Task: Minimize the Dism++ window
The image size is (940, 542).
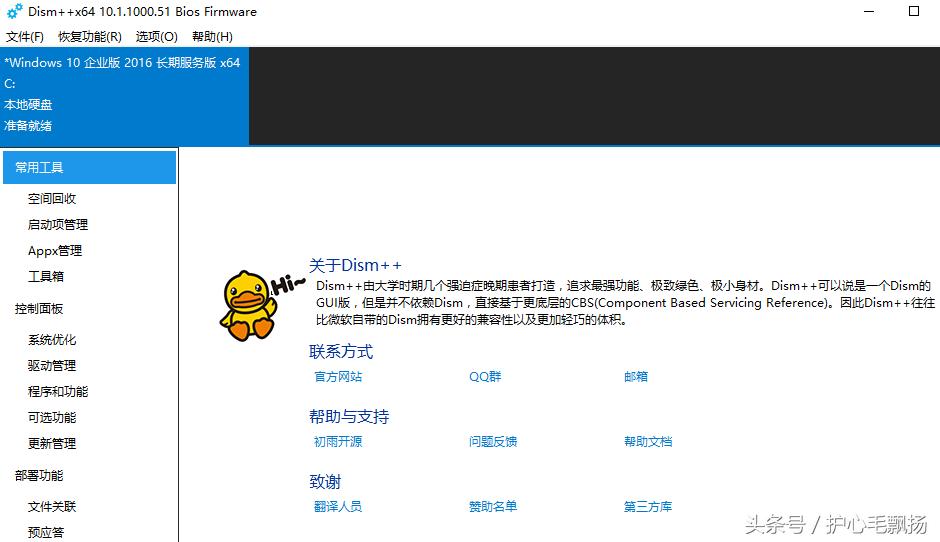Action: point(869,11)
